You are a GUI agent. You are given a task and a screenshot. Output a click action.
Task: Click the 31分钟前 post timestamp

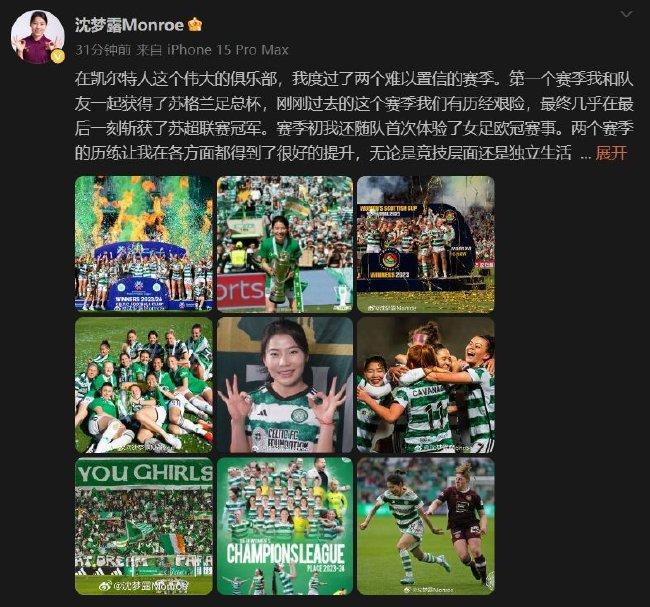tap(103, 50)
